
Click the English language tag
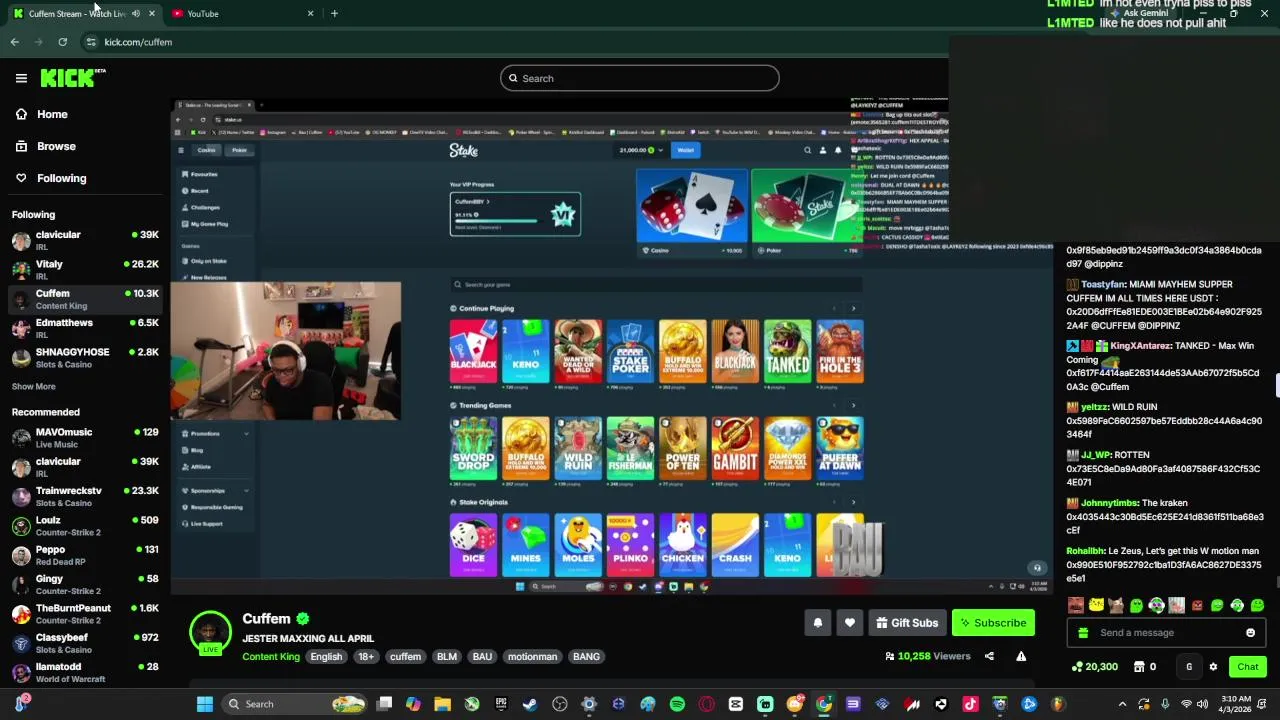click(x=326, y=657)
